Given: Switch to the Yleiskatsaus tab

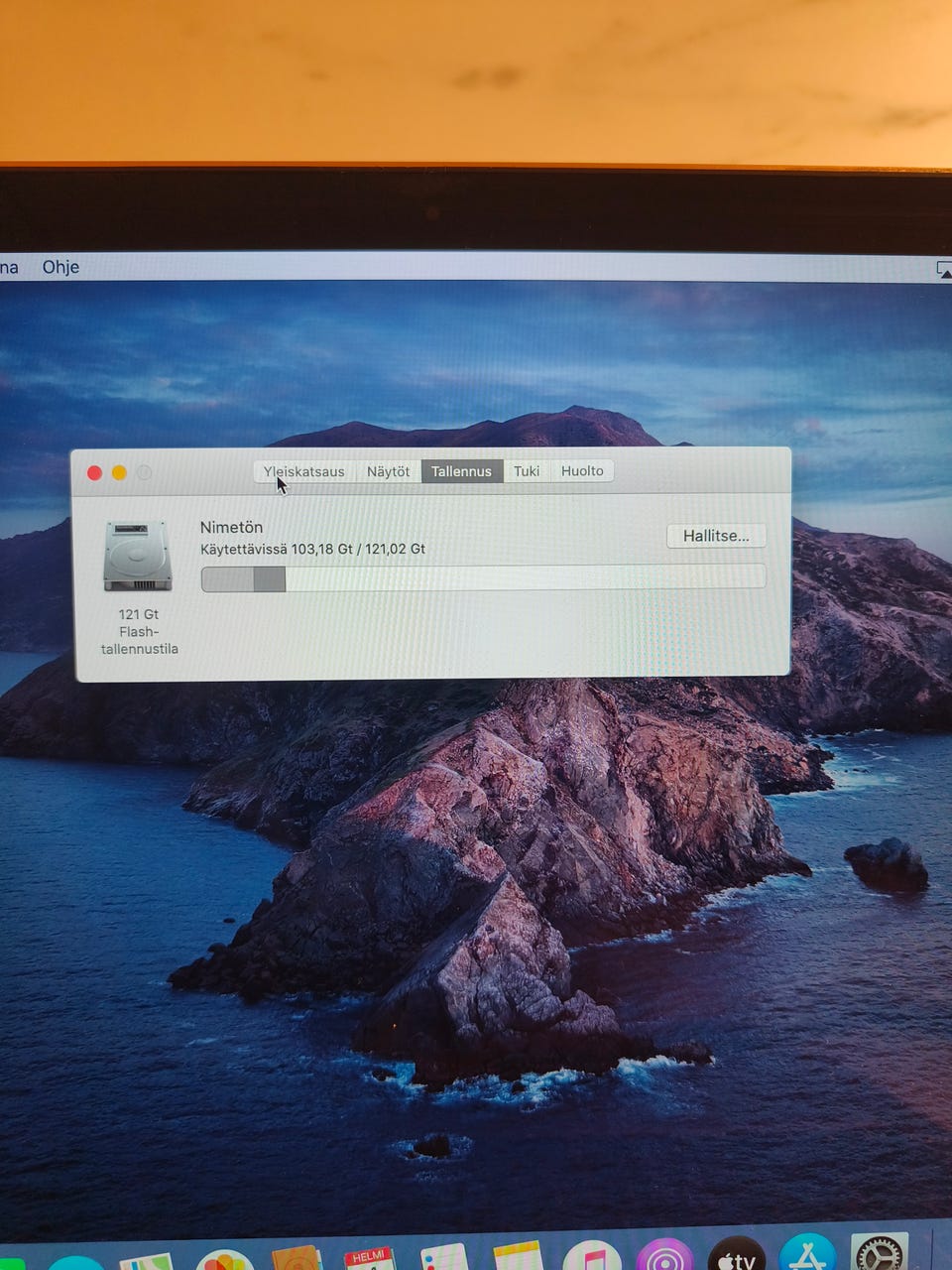Looking at the screenshot, I should coord(304,471).
